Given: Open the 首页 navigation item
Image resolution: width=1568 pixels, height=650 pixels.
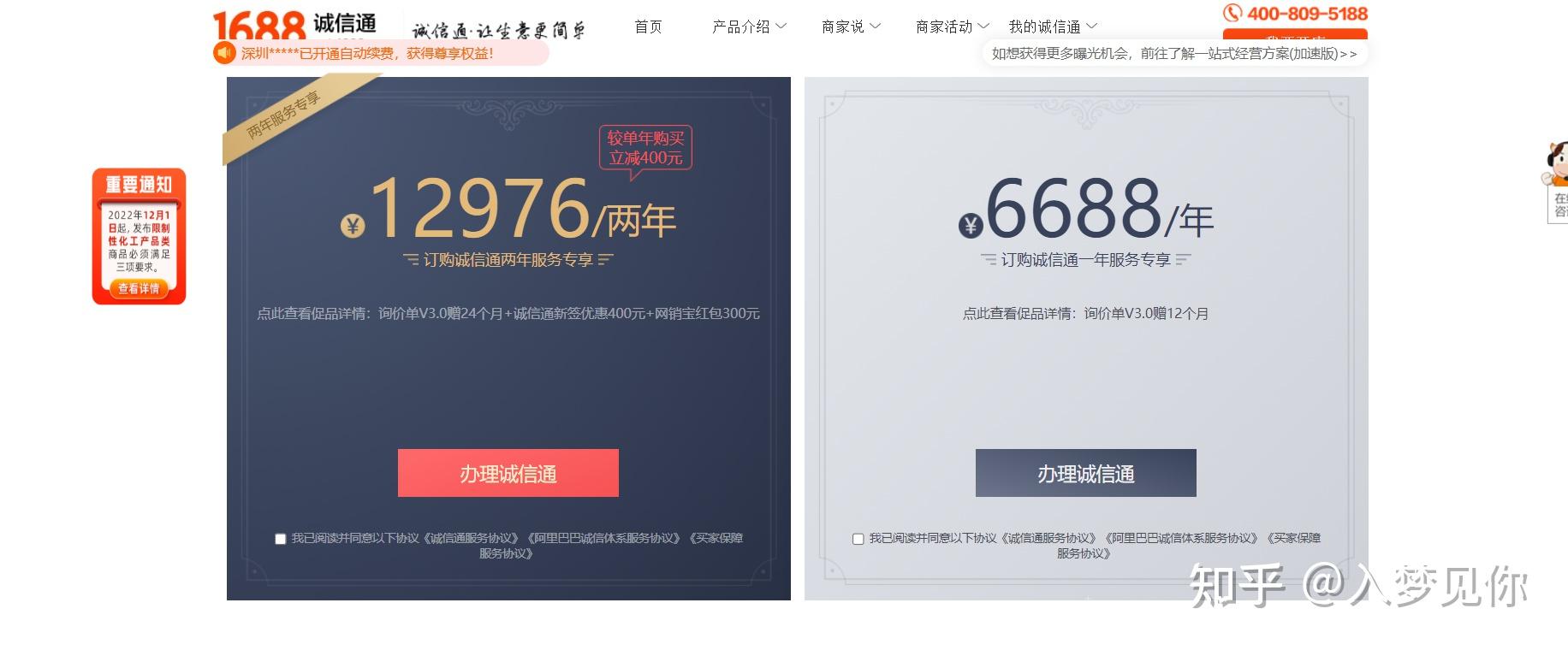Looking at the screenshot, I should 648,27.
